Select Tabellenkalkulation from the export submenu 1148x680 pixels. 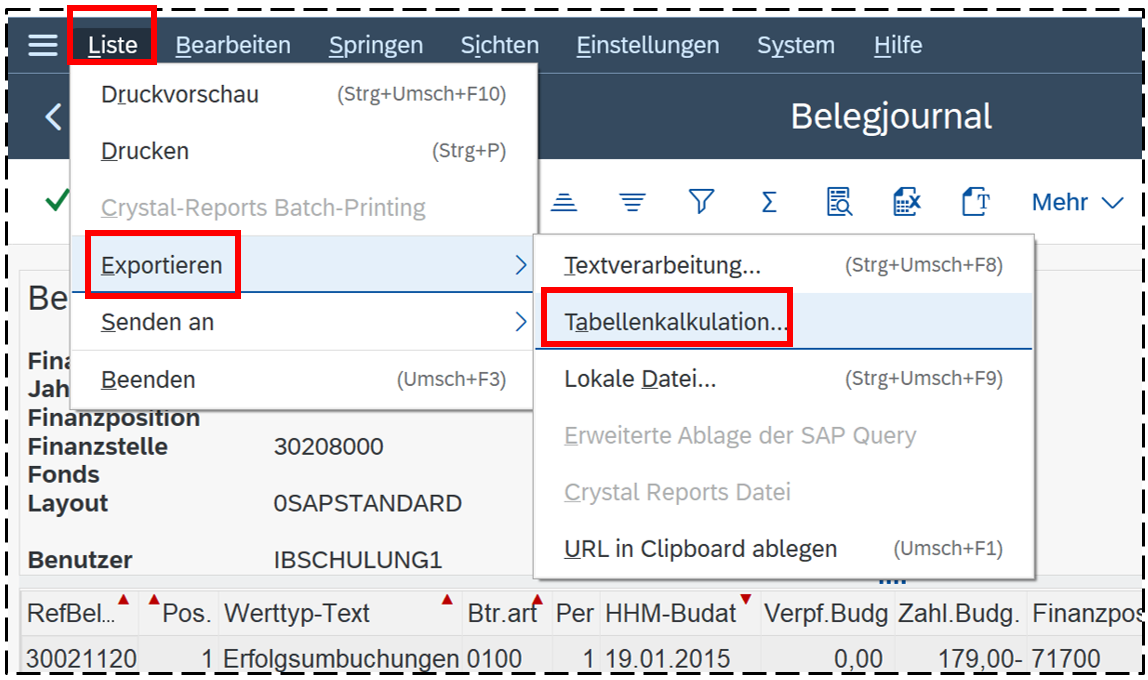[x=675, y=322]
